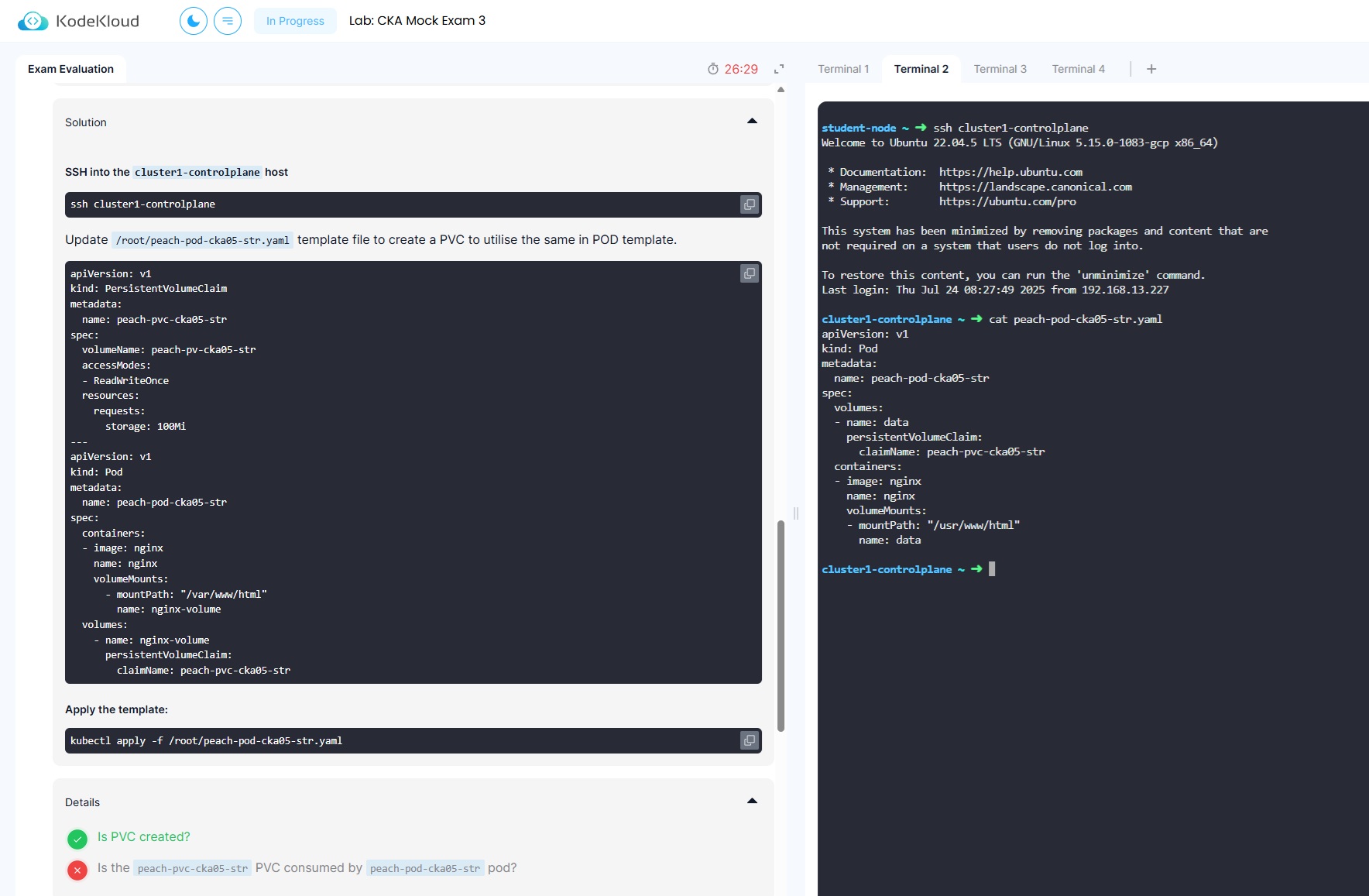Click the In Progress status button
Screen dimensions: 1369x896
(x=295, y=21)
